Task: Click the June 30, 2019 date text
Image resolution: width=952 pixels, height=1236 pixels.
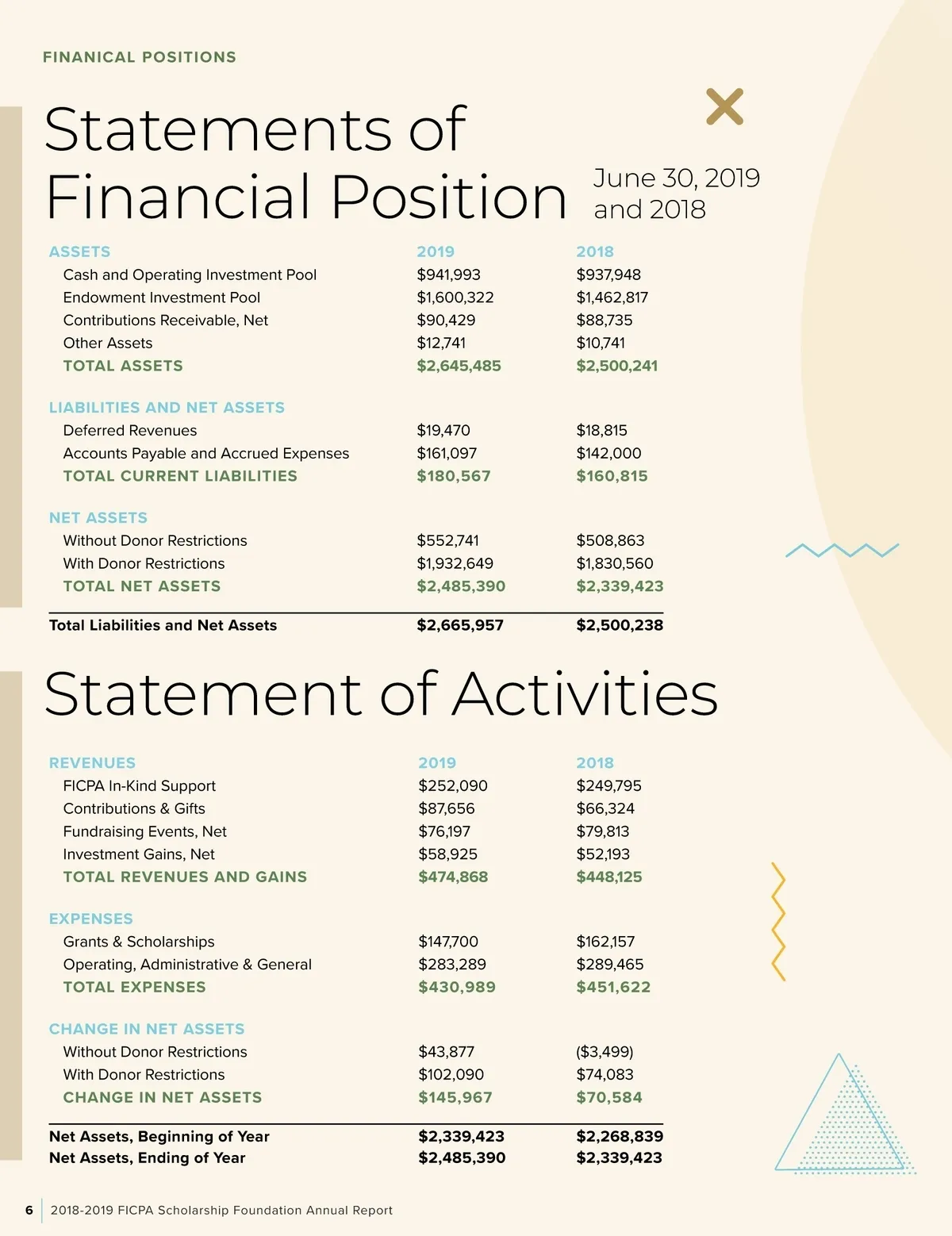Action: tap(676, 178)
